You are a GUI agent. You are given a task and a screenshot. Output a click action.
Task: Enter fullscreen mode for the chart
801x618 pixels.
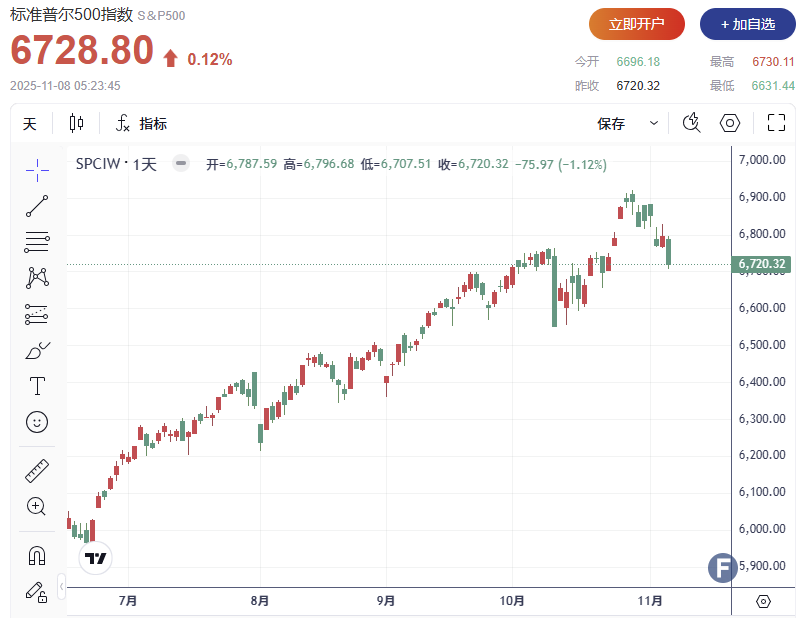776,123
